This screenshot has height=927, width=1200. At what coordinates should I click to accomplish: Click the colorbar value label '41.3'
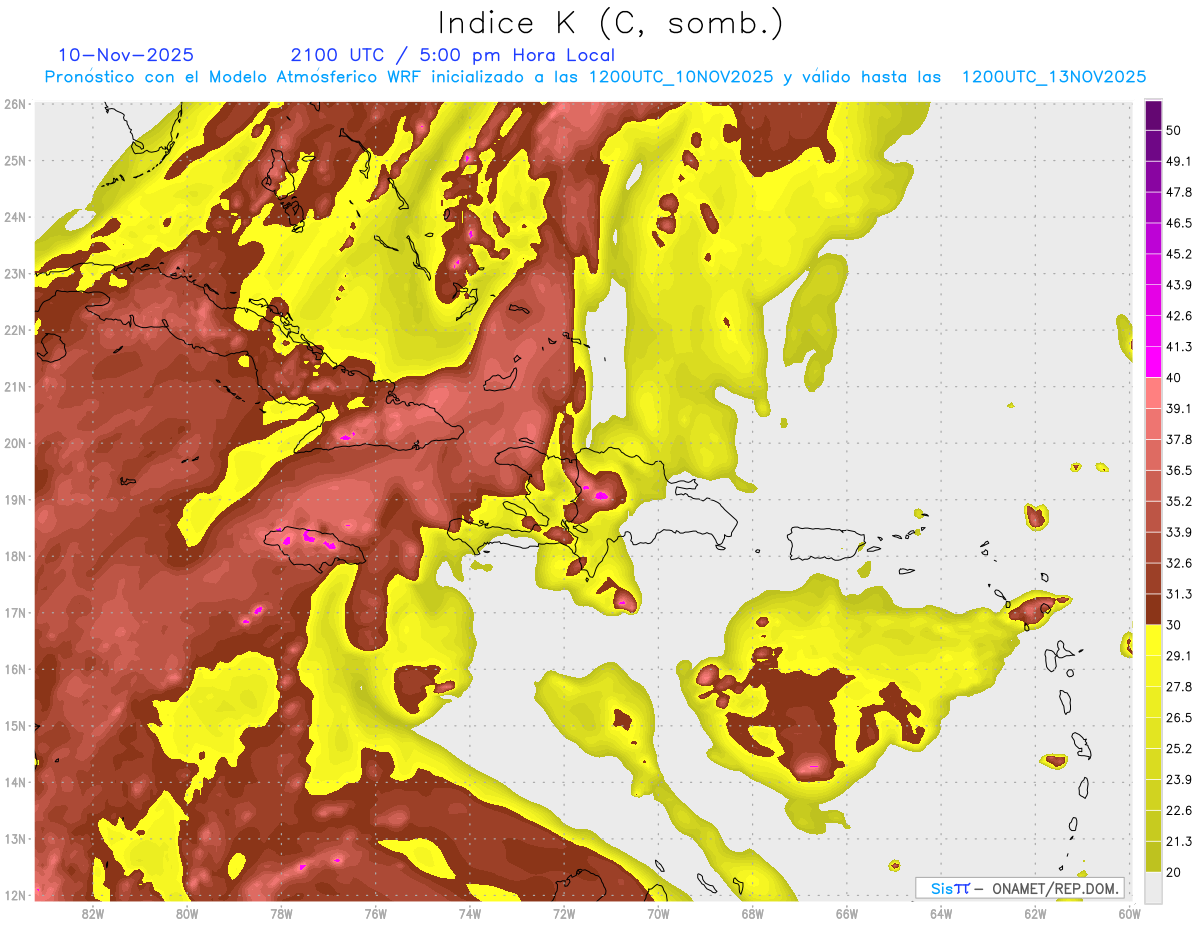coord(1177,347)
